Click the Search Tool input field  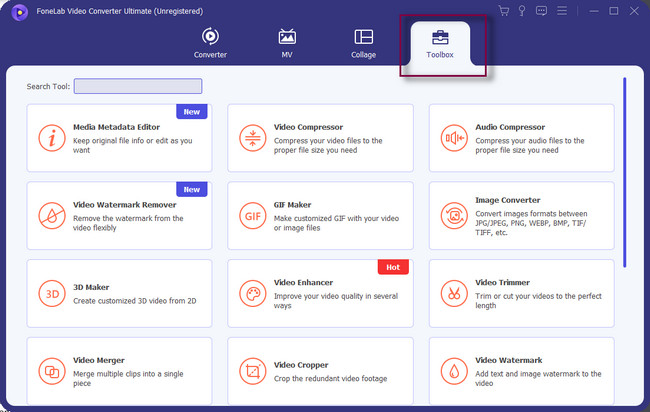138,87
